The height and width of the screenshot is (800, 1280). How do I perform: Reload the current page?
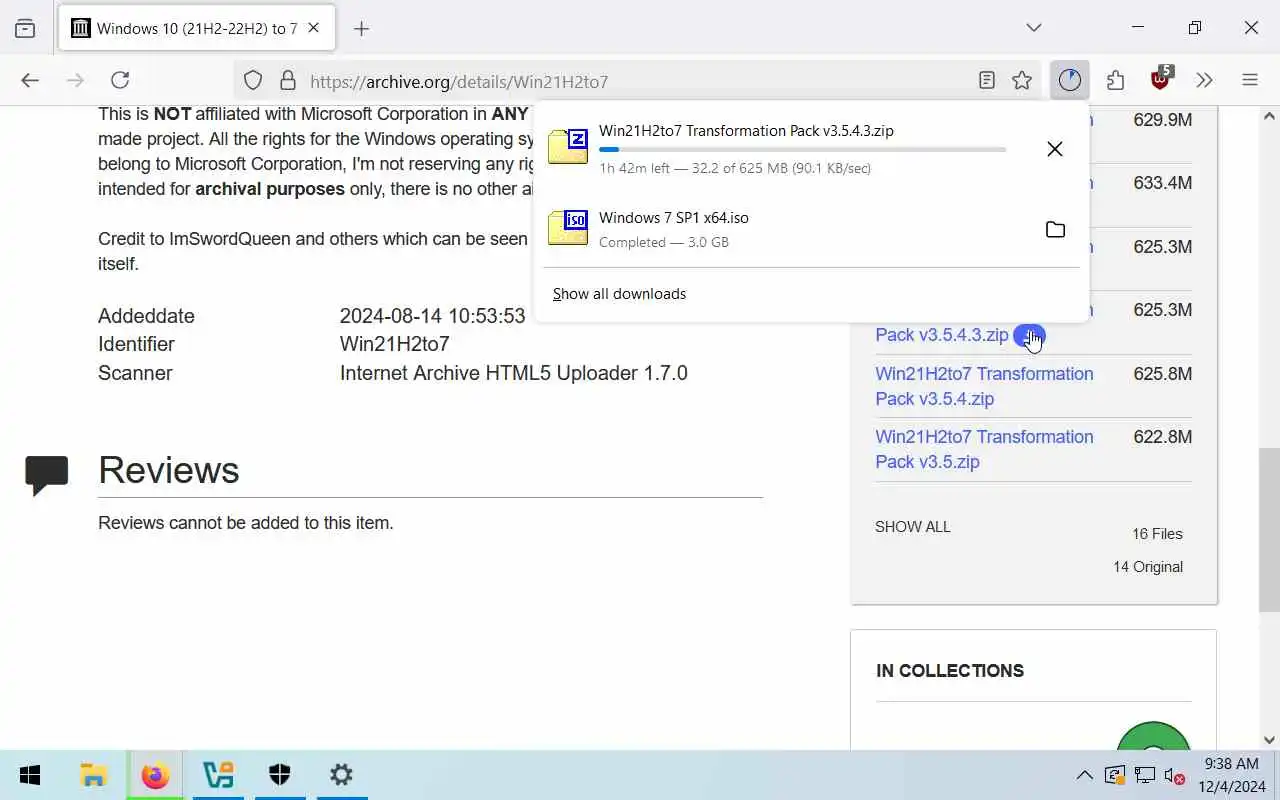120,80
